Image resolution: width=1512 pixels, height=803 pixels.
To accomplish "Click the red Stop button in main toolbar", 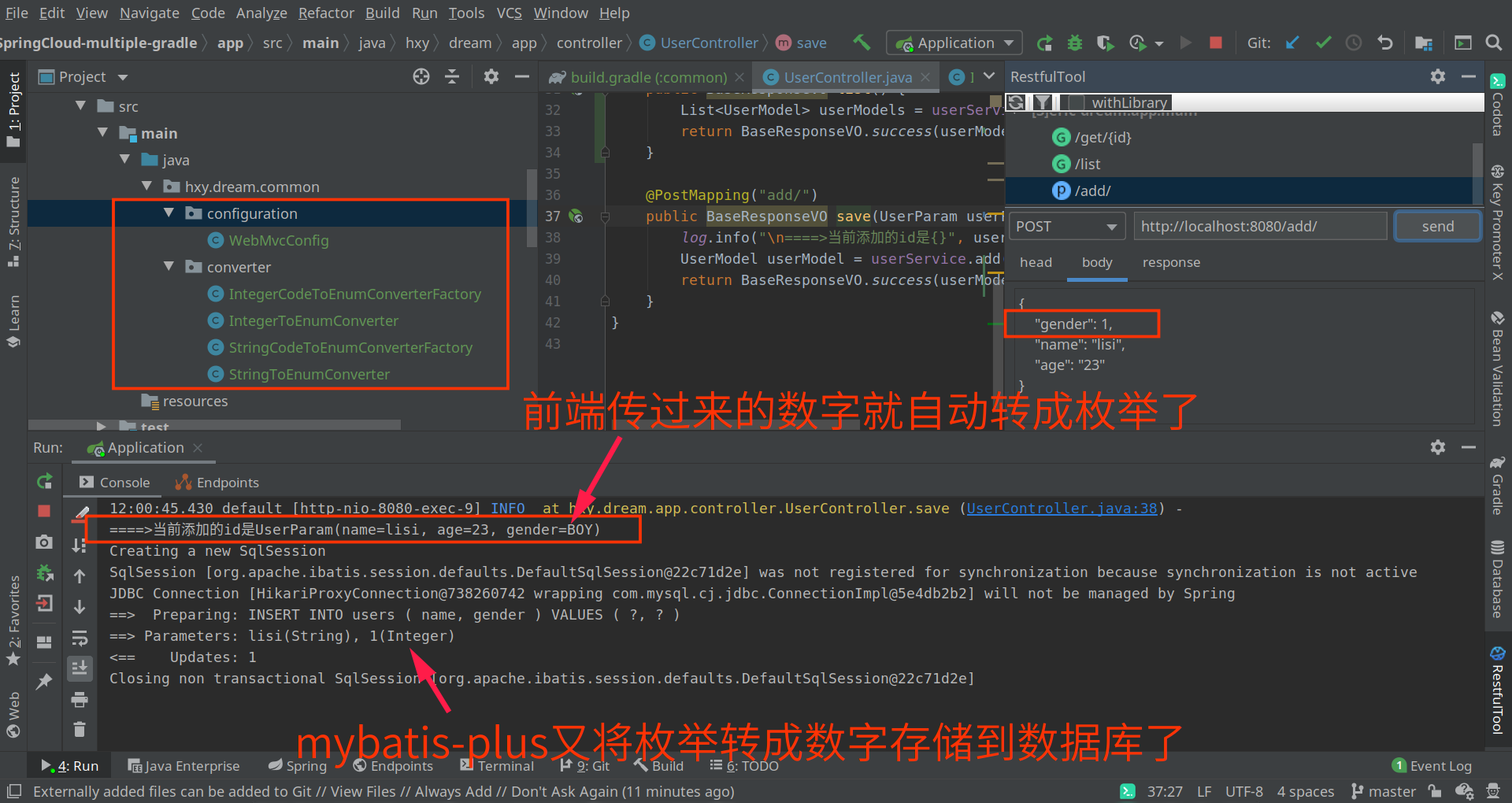I will 1215,43.
